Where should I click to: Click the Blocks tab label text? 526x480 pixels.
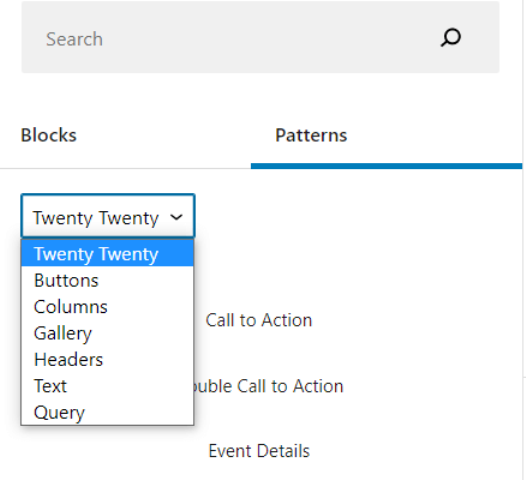click(x=49, y=136)
